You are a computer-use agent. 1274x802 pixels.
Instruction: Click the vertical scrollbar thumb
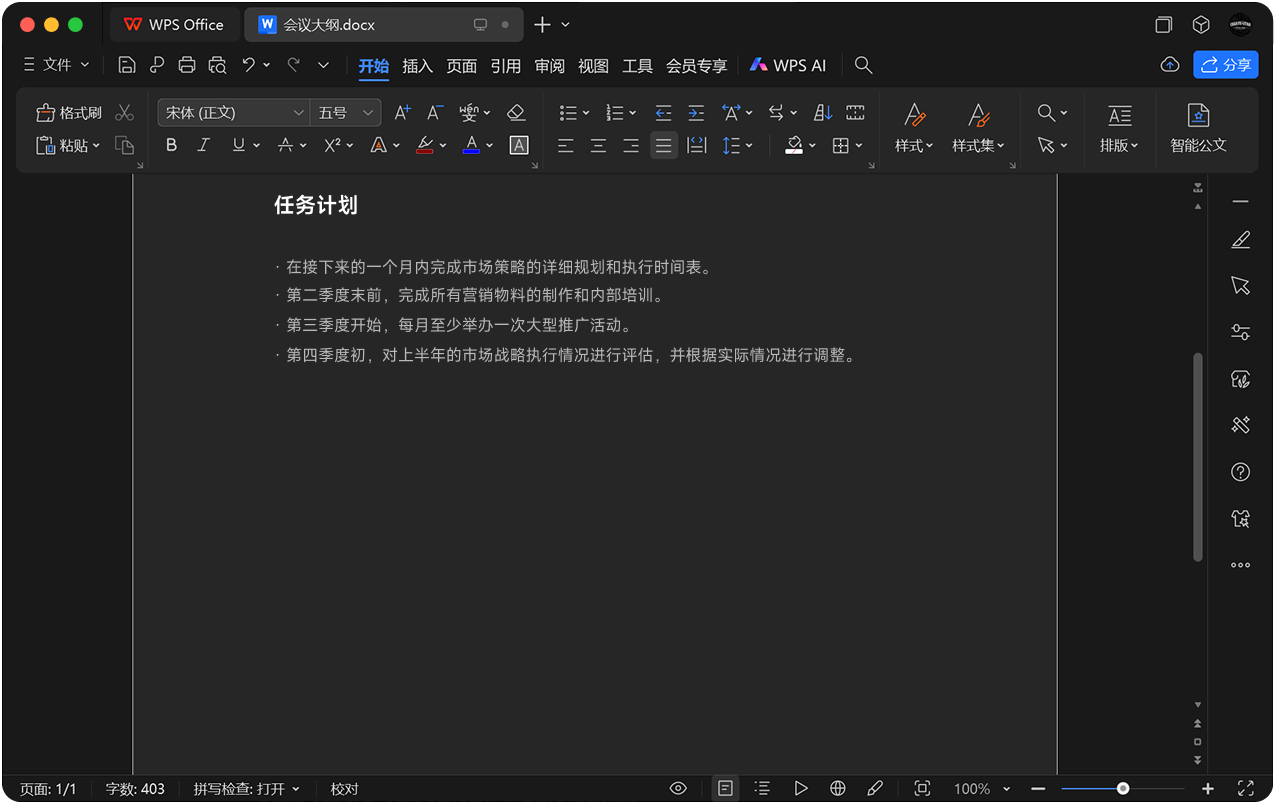(x=1197, y=455)
